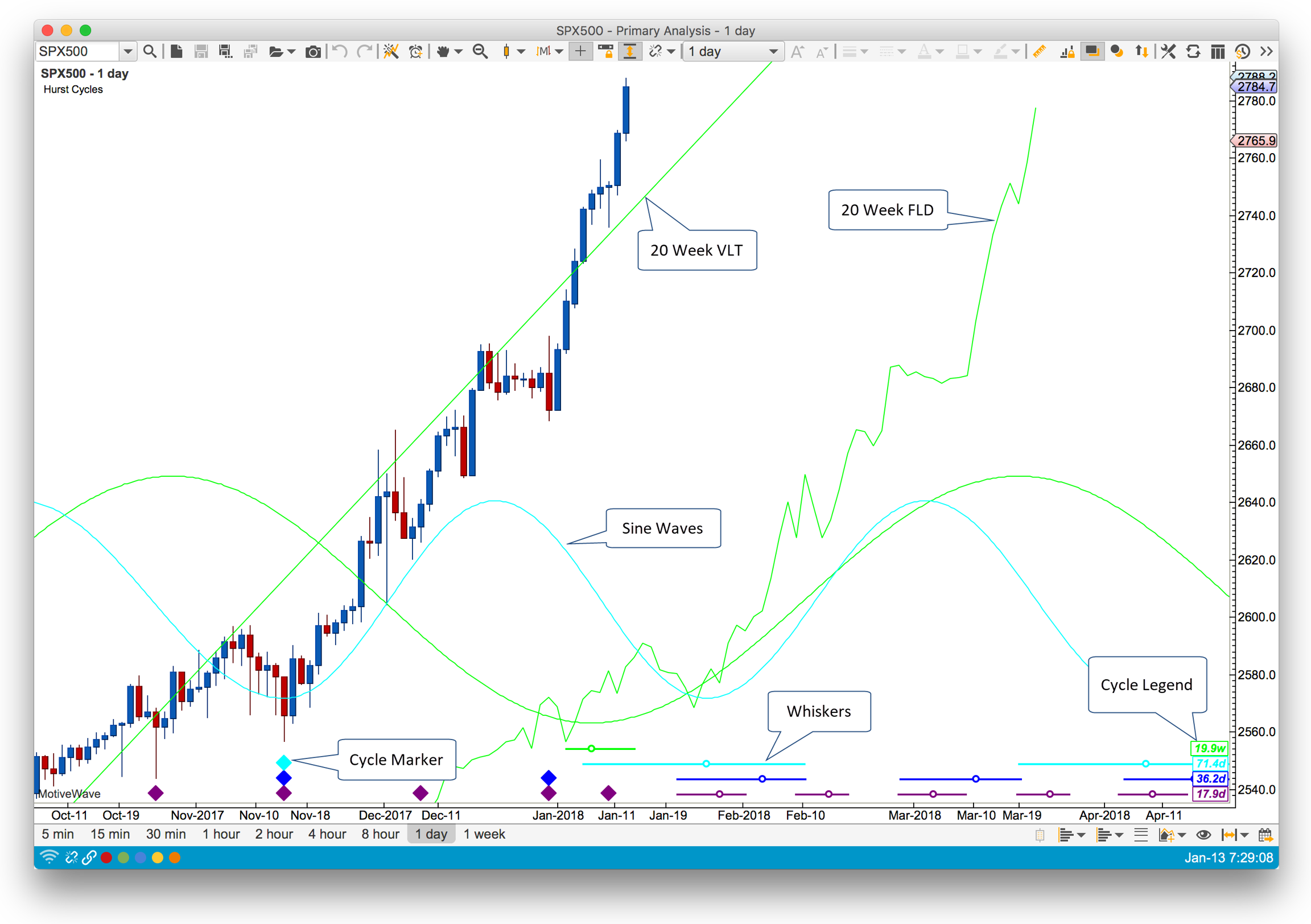1311x924 pixels.
Task: Switch to the 1 week timeframe tab
Action: (x=484, y=834)
